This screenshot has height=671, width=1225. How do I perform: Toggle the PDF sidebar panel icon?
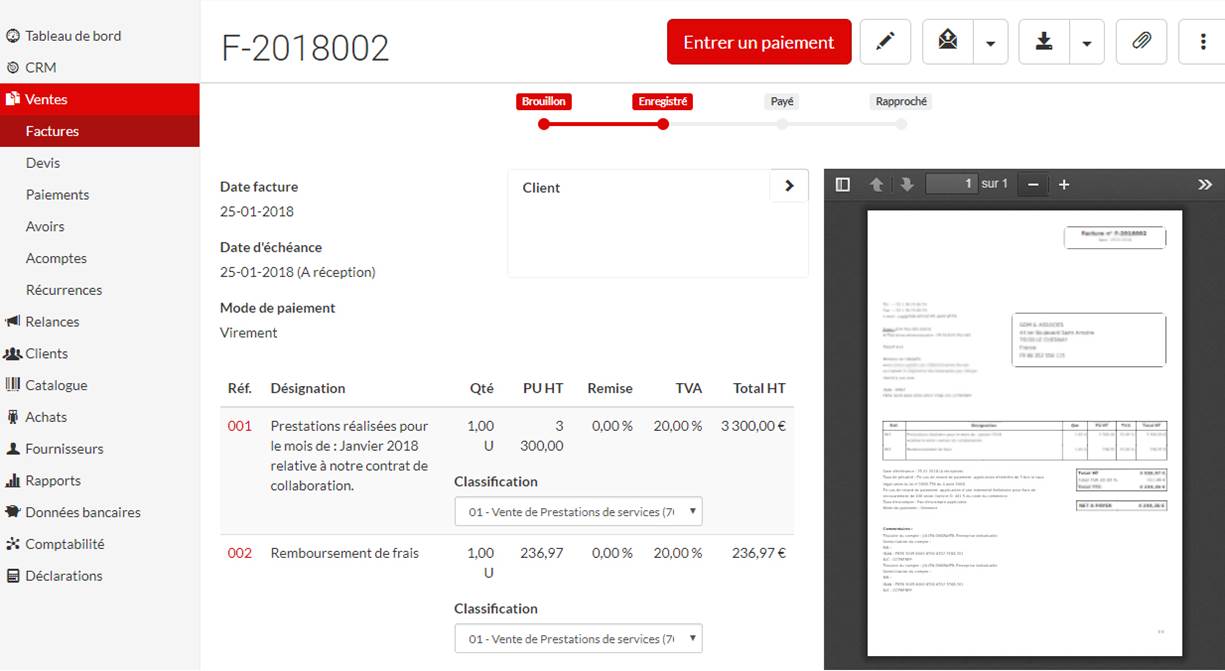841,184
